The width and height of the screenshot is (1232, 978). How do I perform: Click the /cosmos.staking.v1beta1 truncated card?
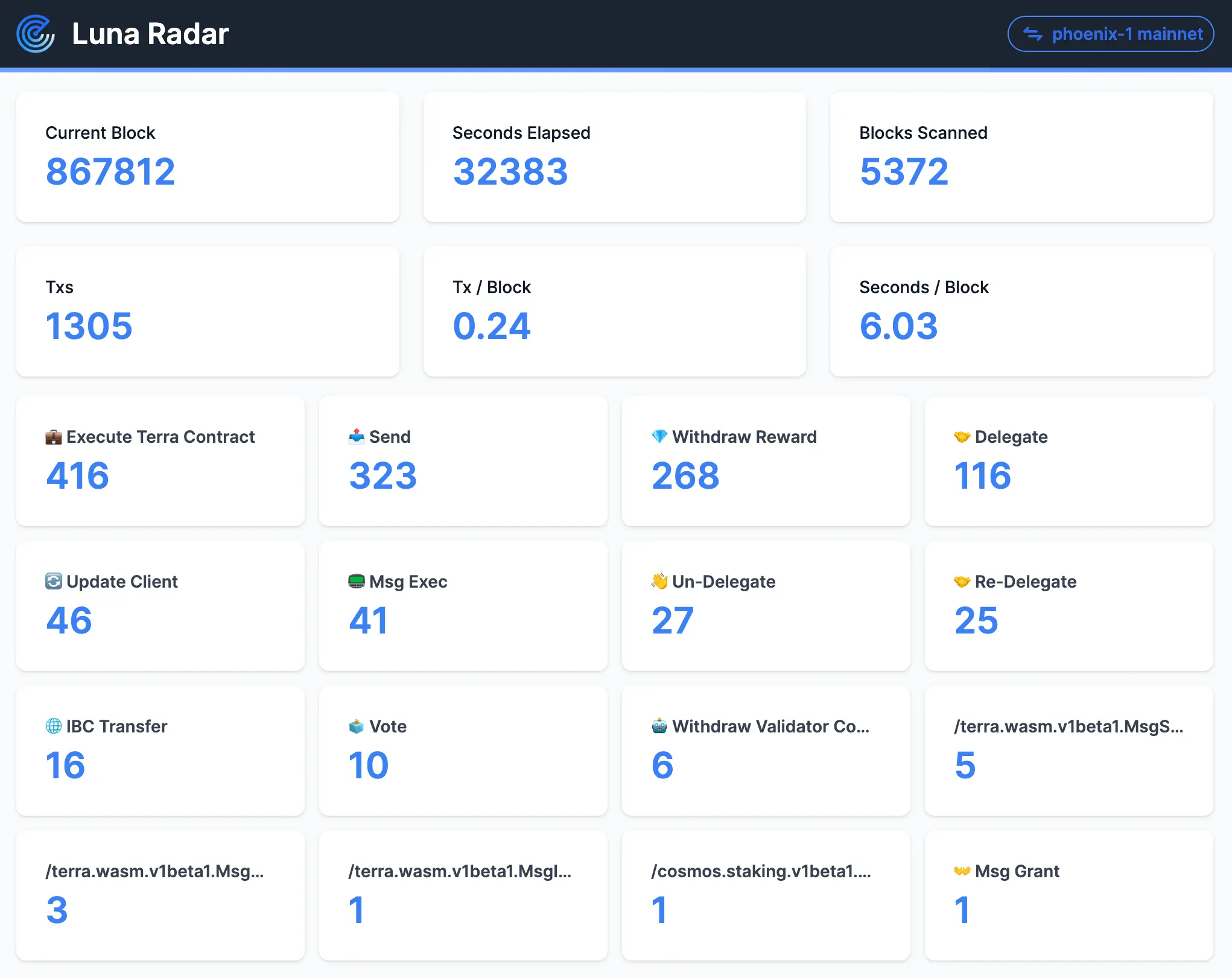point(766,895)
